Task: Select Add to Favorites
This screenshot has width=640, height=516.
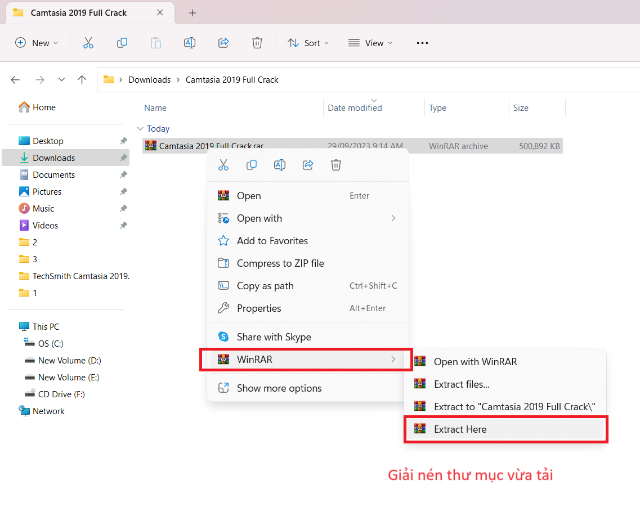Action: tap(308, 241)
